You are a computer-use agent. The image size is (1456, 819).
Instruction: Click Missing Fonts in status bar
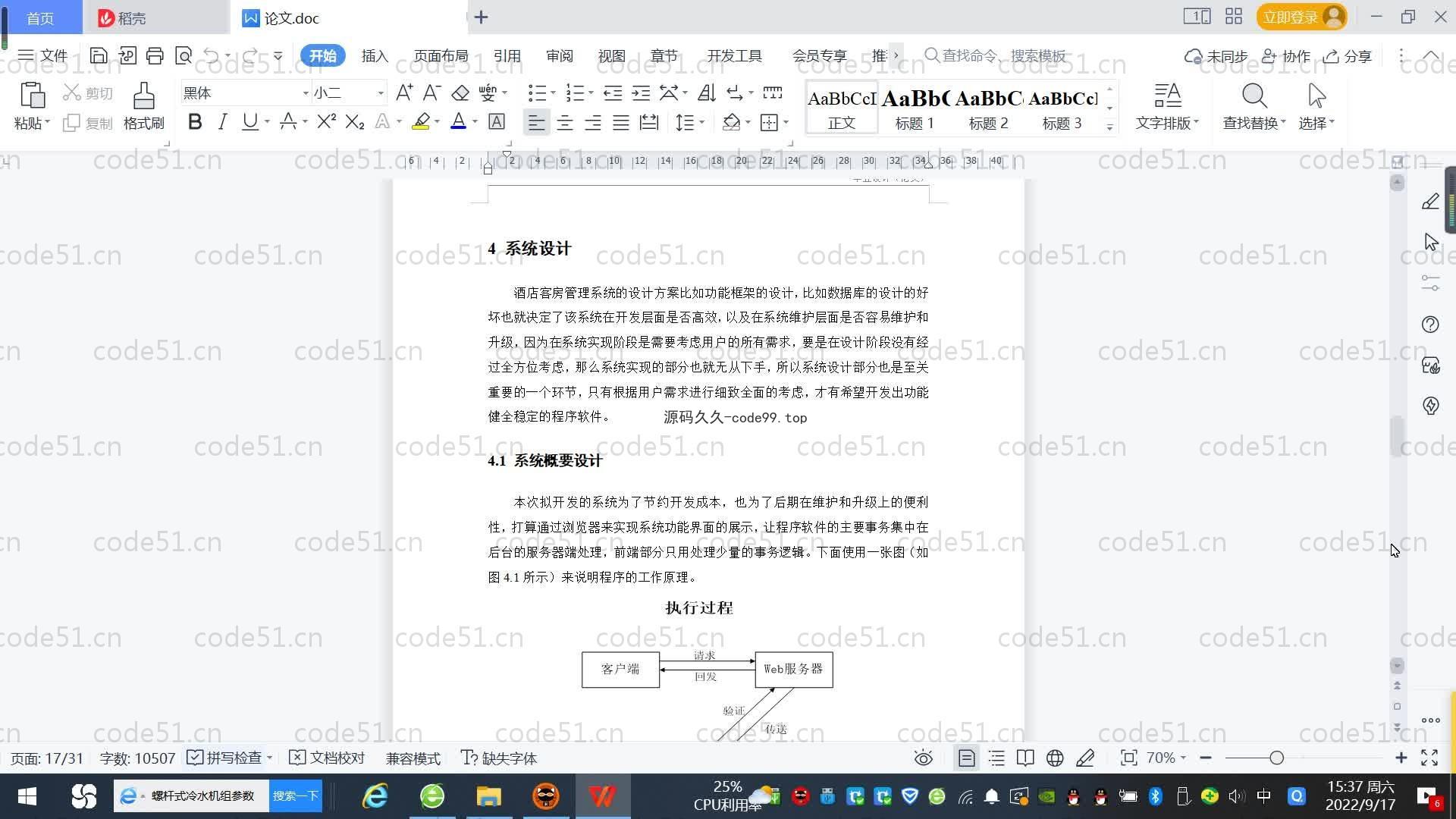point(499,758)
